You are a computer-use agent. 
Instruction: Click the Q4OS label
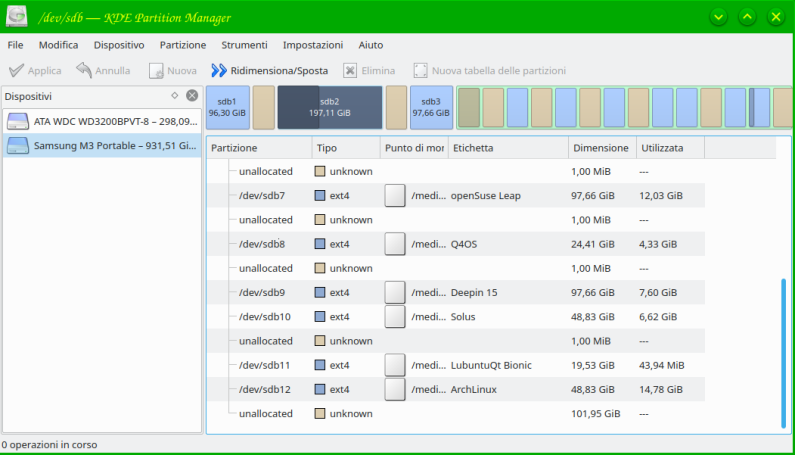464,244
